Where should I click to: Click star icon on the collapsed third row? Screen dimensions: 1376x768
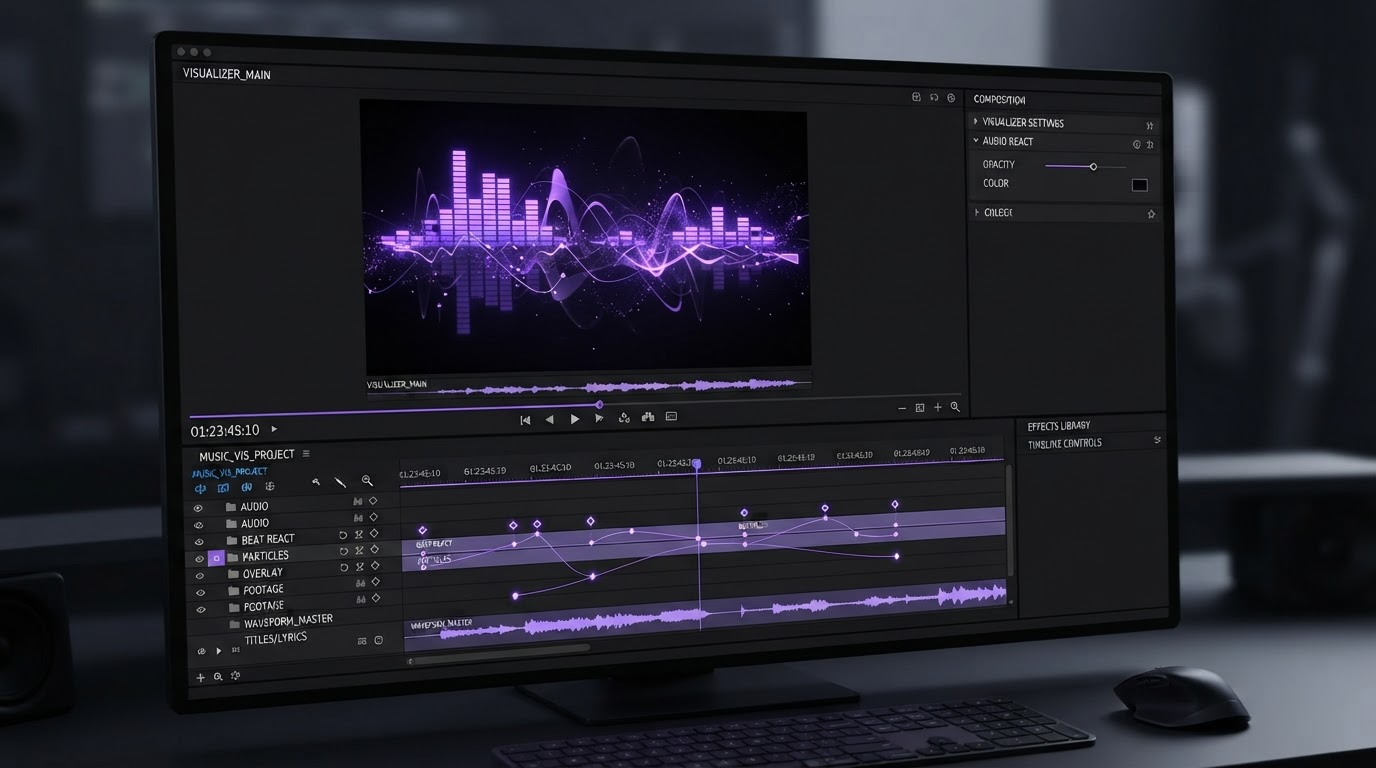click(1151, 214)
